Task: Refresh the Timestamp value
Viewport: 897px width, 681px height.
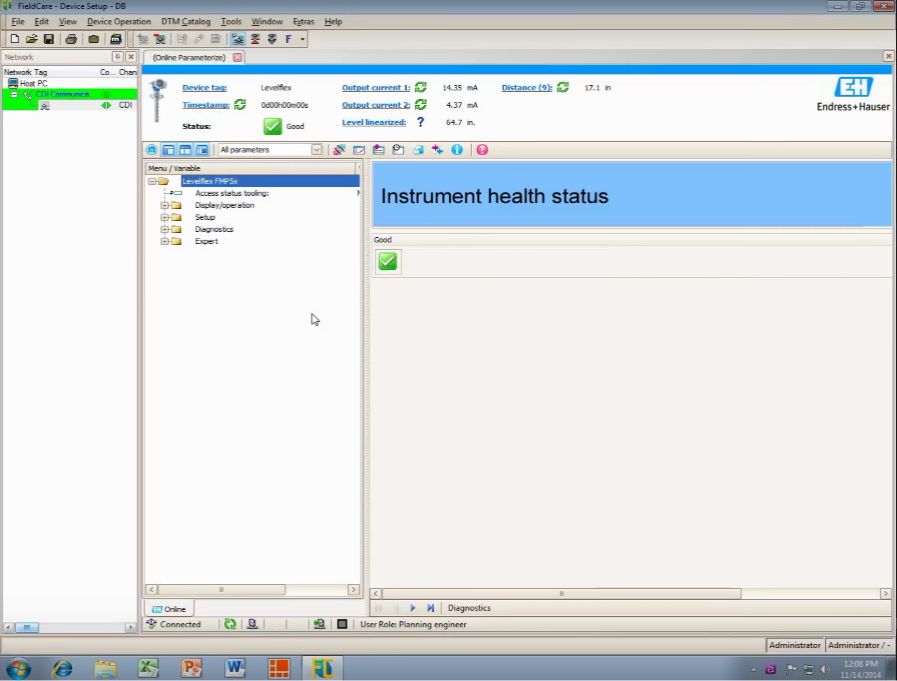Action: [240, 105]
